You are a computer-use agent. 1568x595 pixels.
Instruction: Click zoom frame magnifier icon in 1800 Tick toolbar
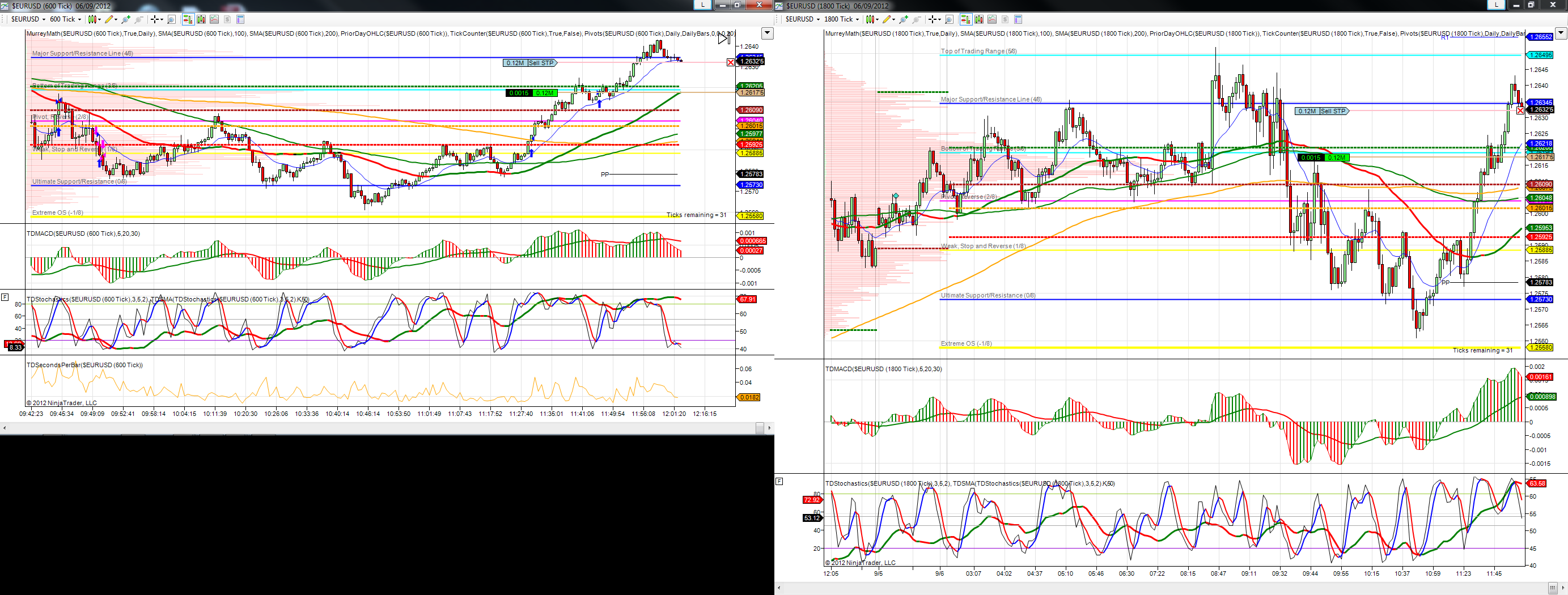(x=949, y=19)
